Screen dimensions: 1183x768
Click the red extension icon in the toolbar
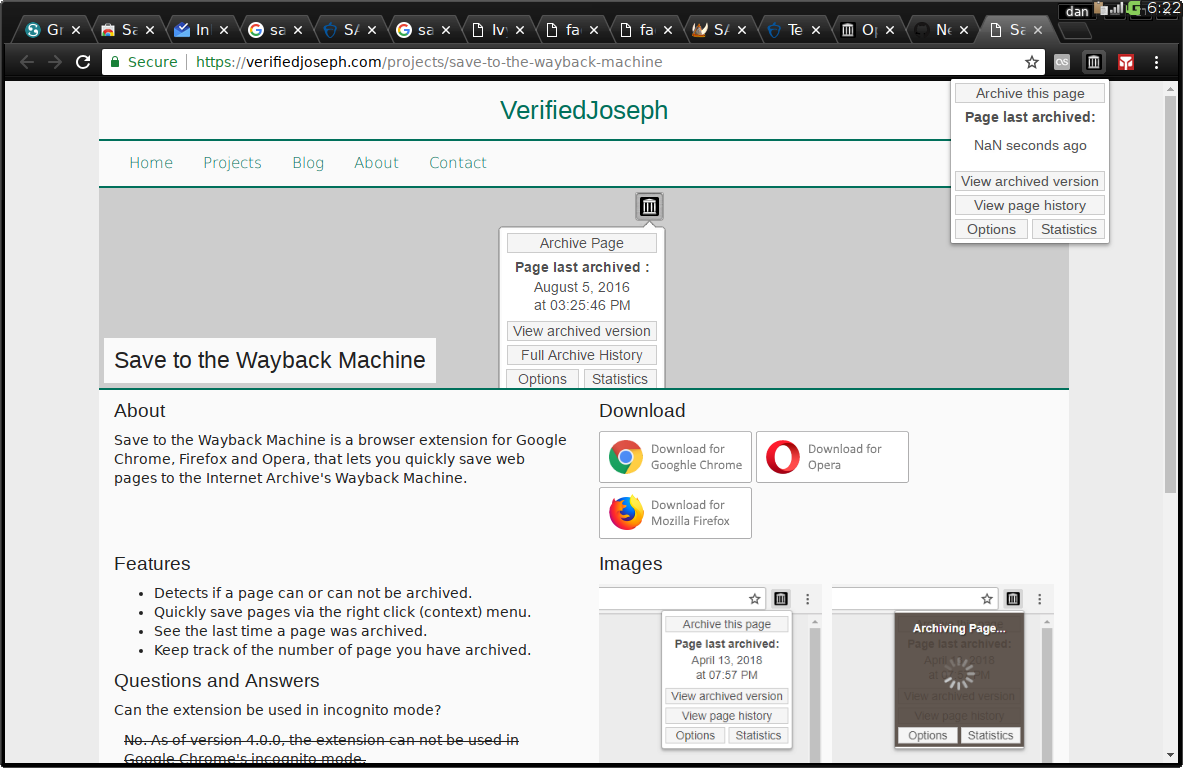pyautogui.click(x=1126, y=63)
